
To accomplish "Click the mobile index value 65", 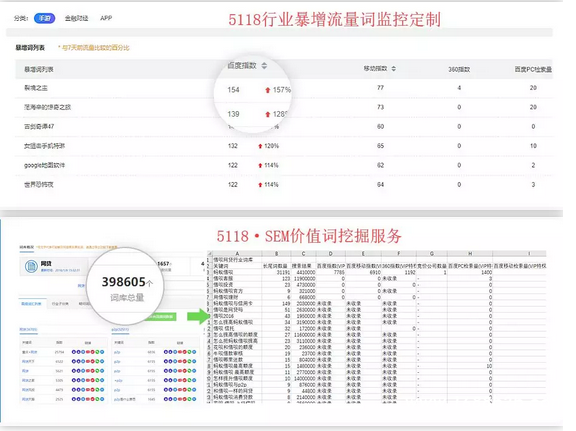I will (380, 146).
